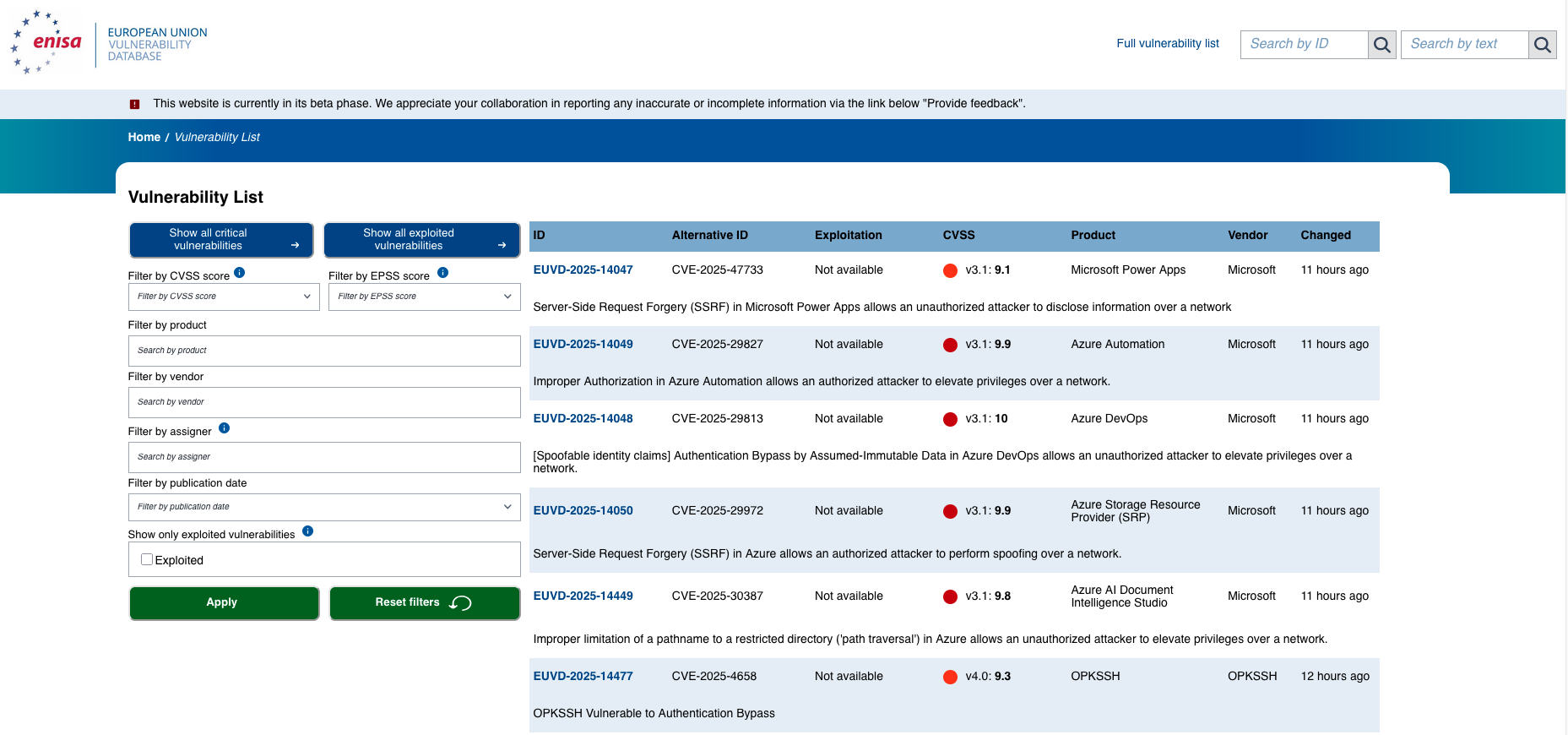This screenshot has height=735, width=1568.
Task: Click the Improper Authorization in Azure Automation description
Action: 822,382
